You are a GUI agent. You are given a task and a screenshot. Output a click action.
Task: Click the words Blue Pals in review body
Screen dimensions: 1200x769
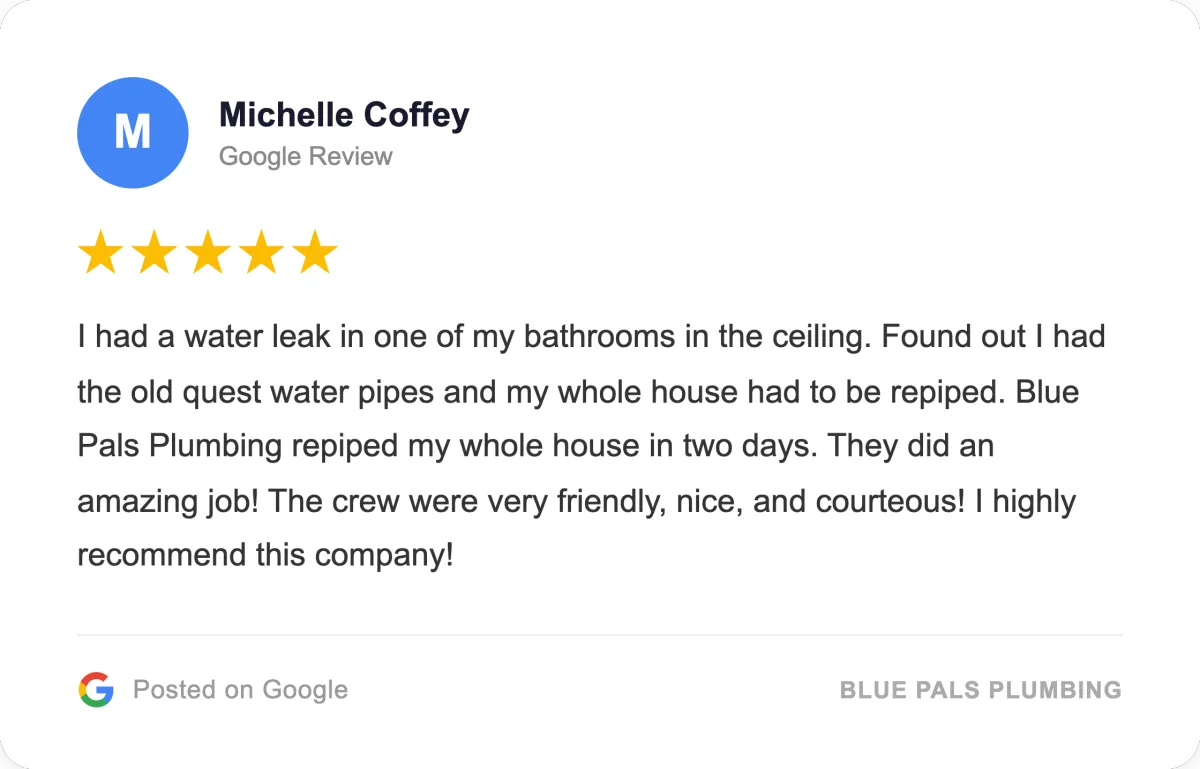click(x=1048, y=392)
